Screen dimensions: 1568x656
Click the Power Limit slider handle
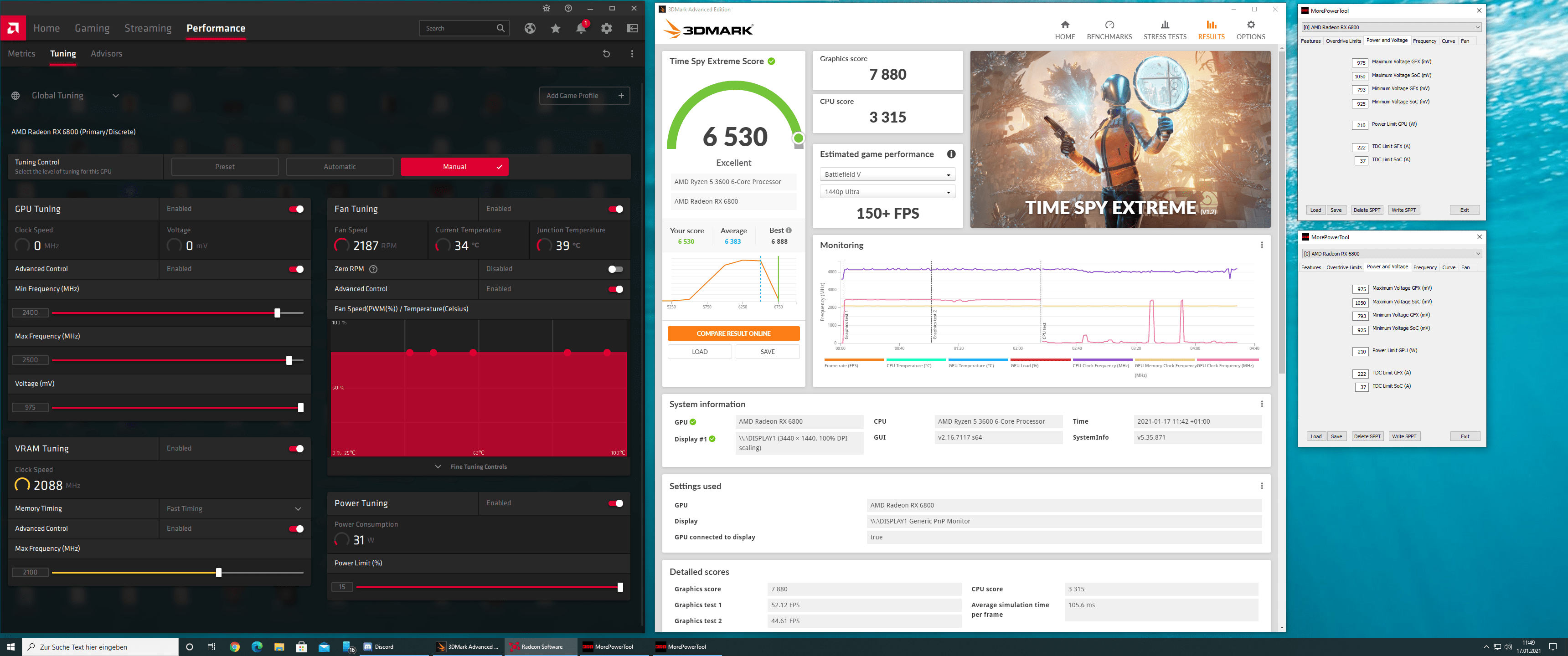(x=619, y=587)
